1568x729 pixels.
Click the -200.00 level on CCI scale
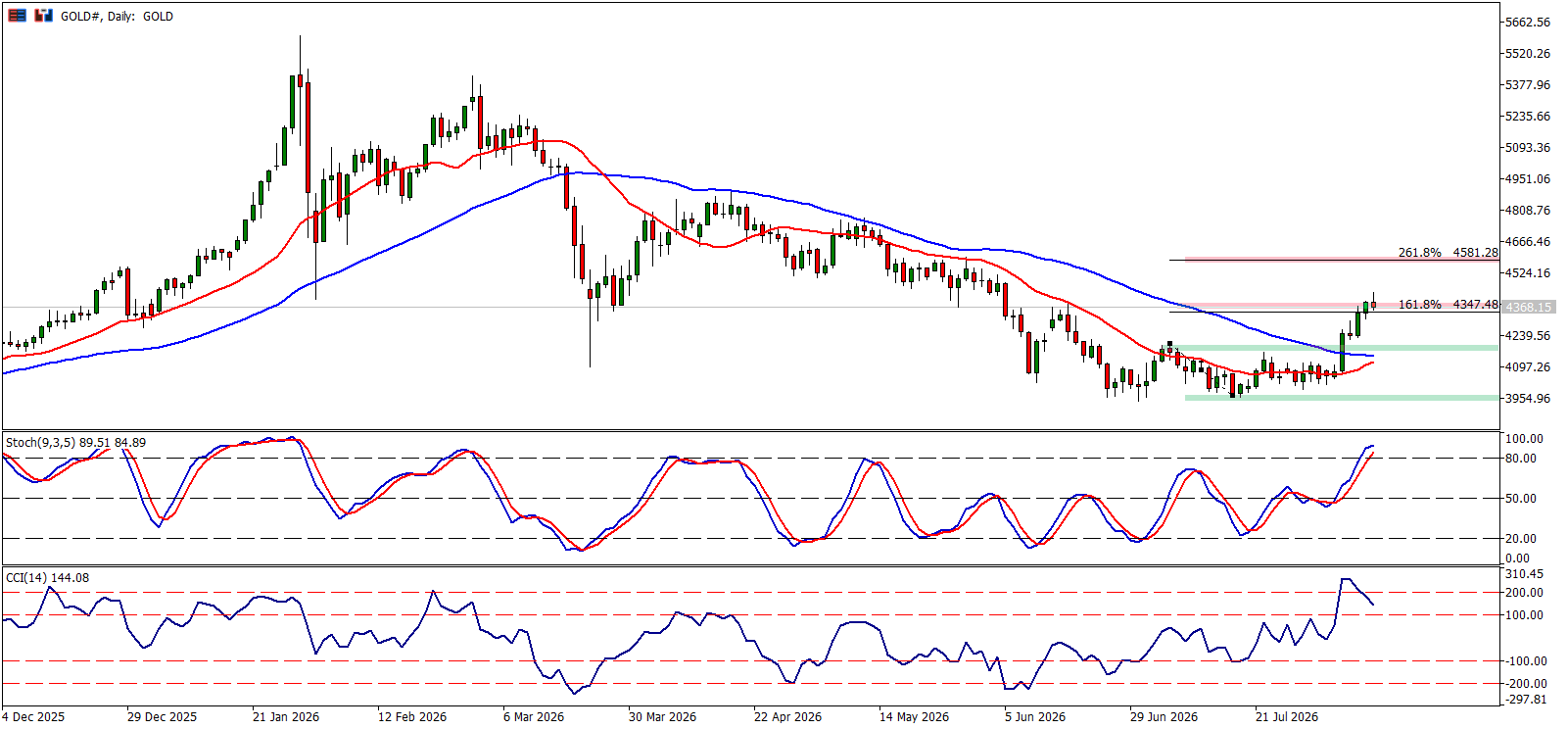1526,684
